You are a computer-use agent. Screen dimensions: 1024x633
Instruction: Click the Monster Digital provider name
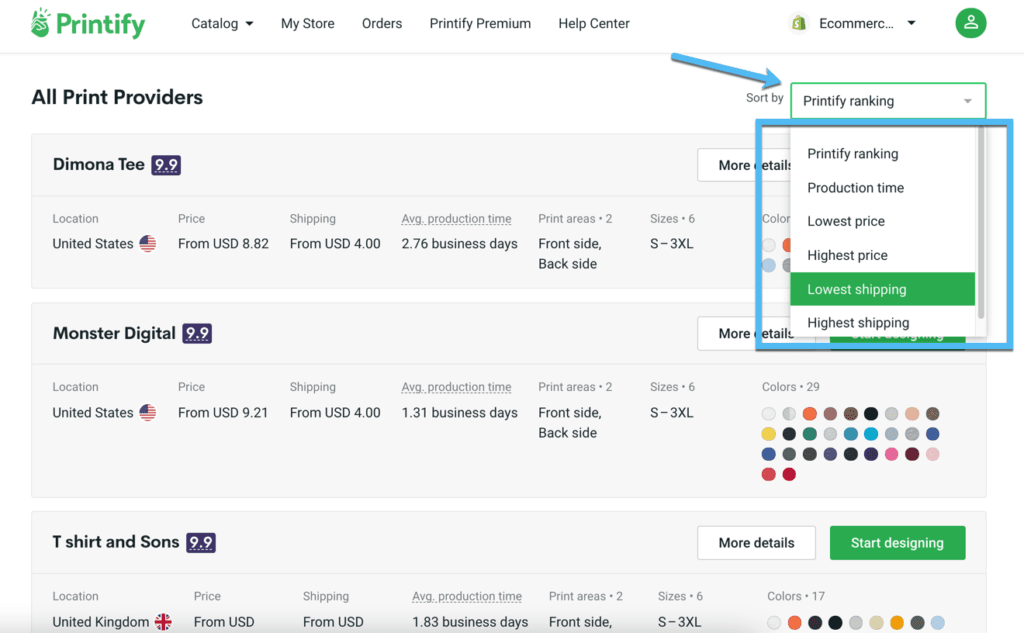click(x=114, y=334)
